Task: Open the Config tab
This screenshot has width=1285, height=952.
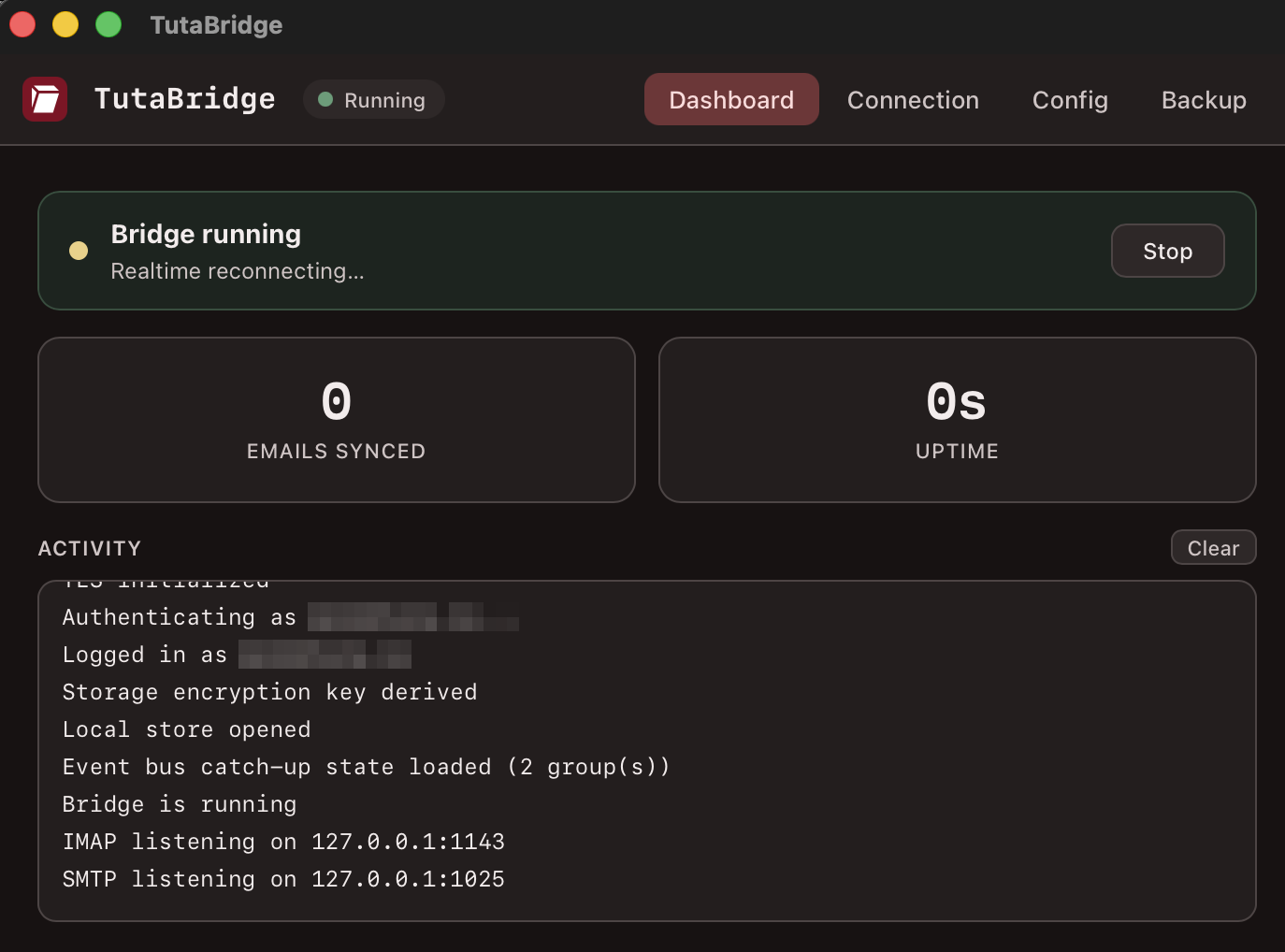Action: [1070, 100]
